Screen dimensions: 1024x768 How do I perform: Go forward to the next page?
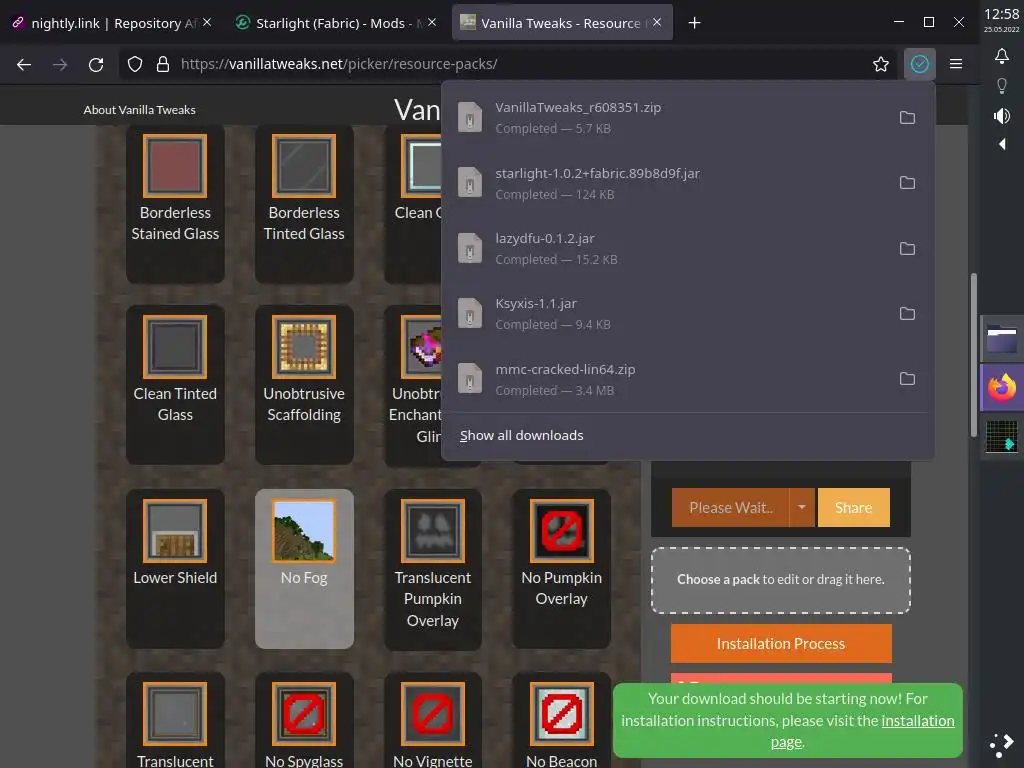pos(60,64)
